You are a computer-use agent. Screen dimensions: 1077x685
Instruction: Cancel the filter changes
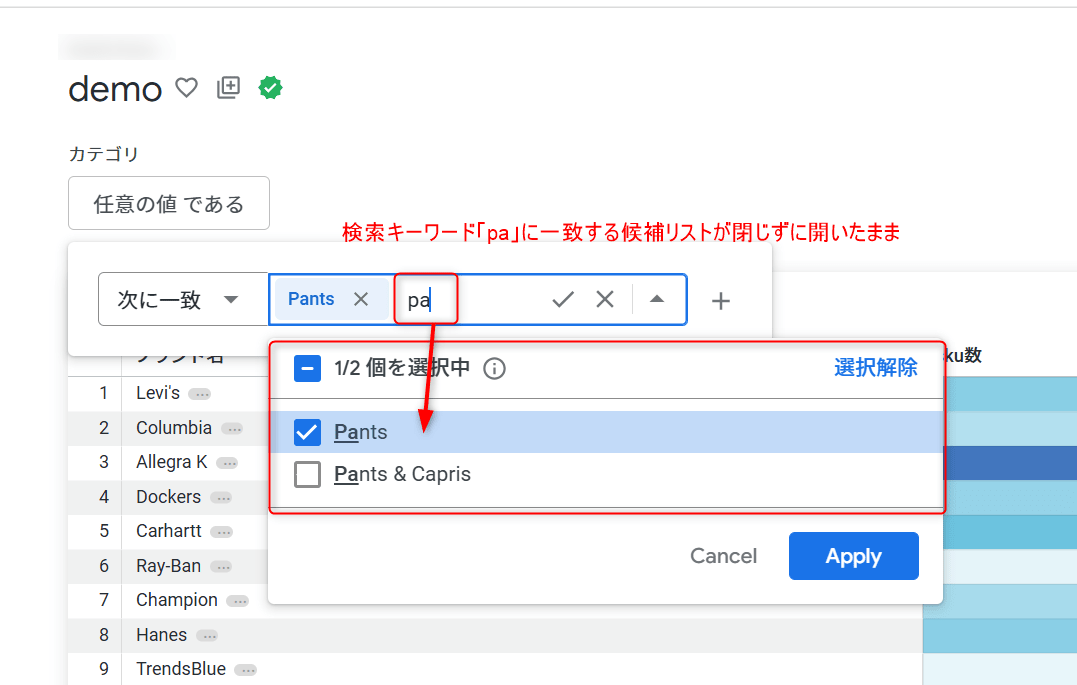(x=723, y=556)
